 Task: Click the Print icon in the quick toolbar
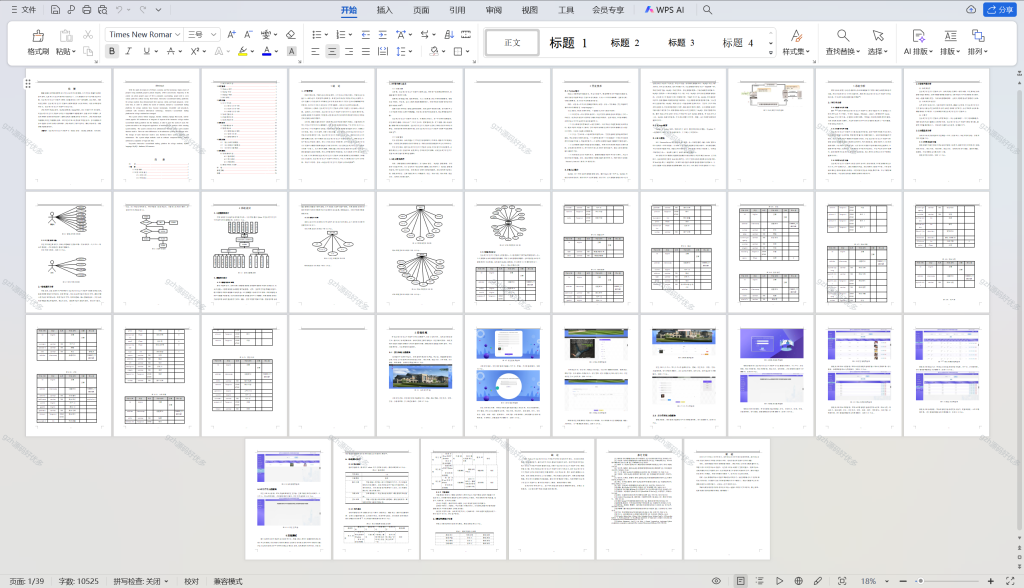[x=86, y=10]
